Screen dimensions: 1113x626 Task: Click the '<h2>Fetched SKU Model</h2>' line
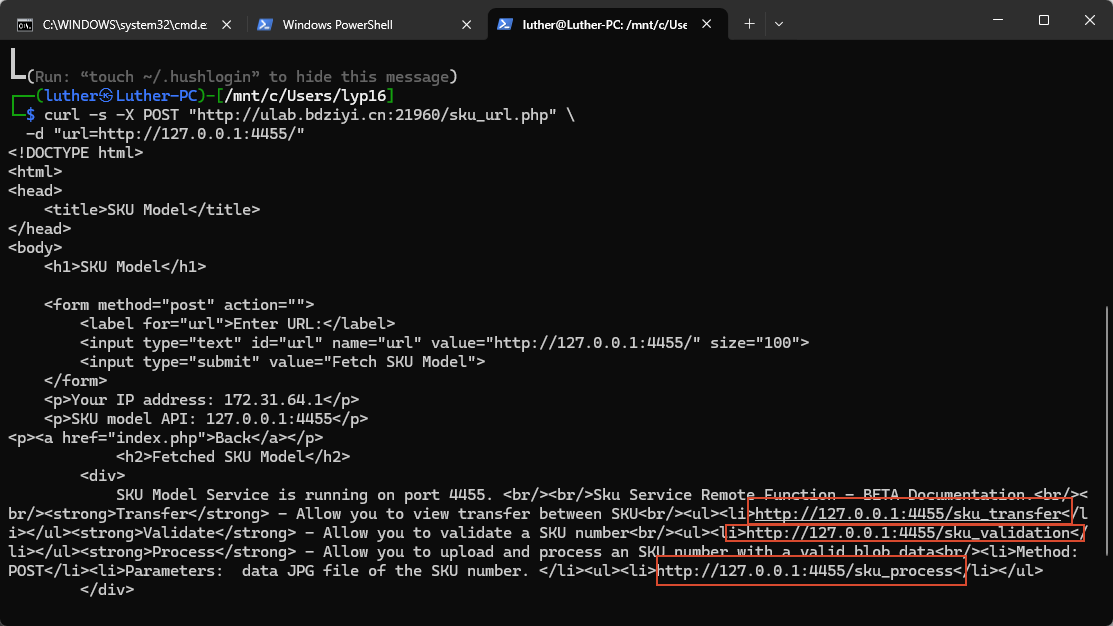(x=233, y=457)
